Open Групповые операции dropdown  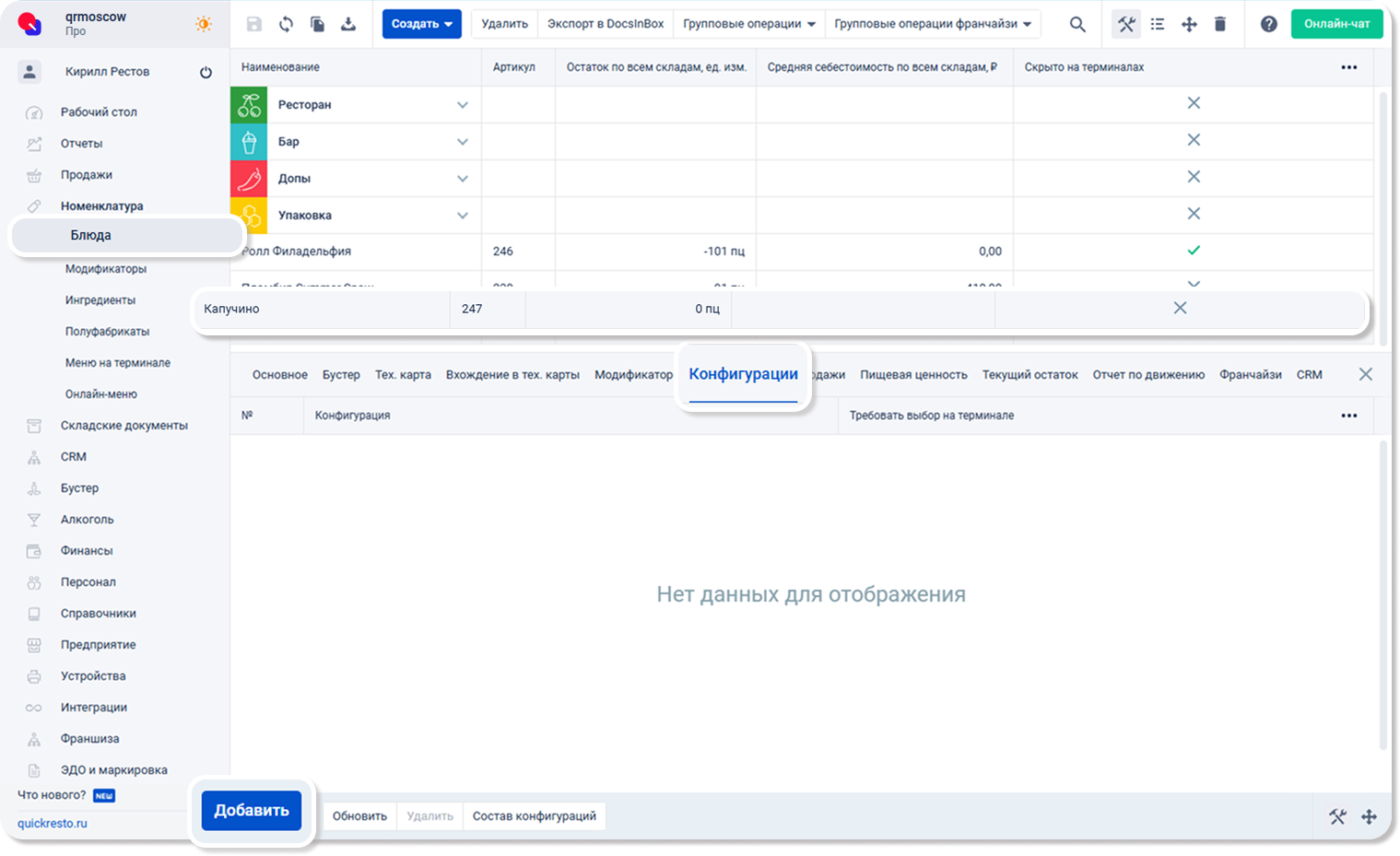[x=748, y=24]
